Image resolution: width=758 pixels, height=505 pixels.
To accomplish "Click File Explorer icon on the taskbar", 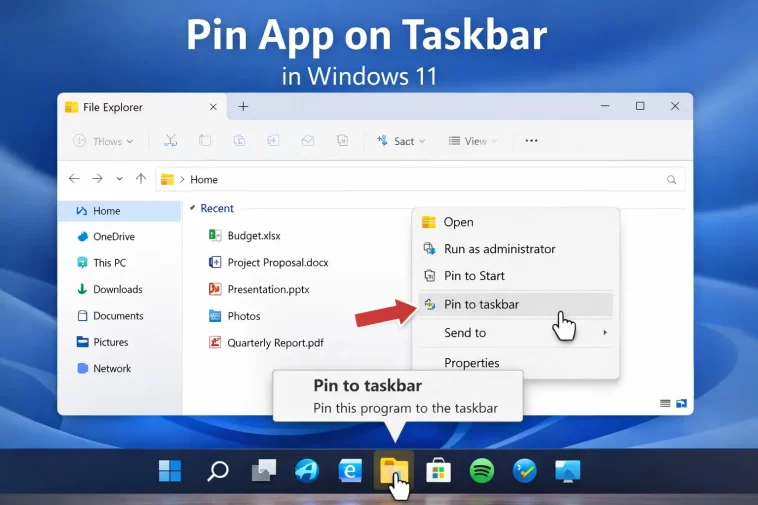I will coord(394,471).
